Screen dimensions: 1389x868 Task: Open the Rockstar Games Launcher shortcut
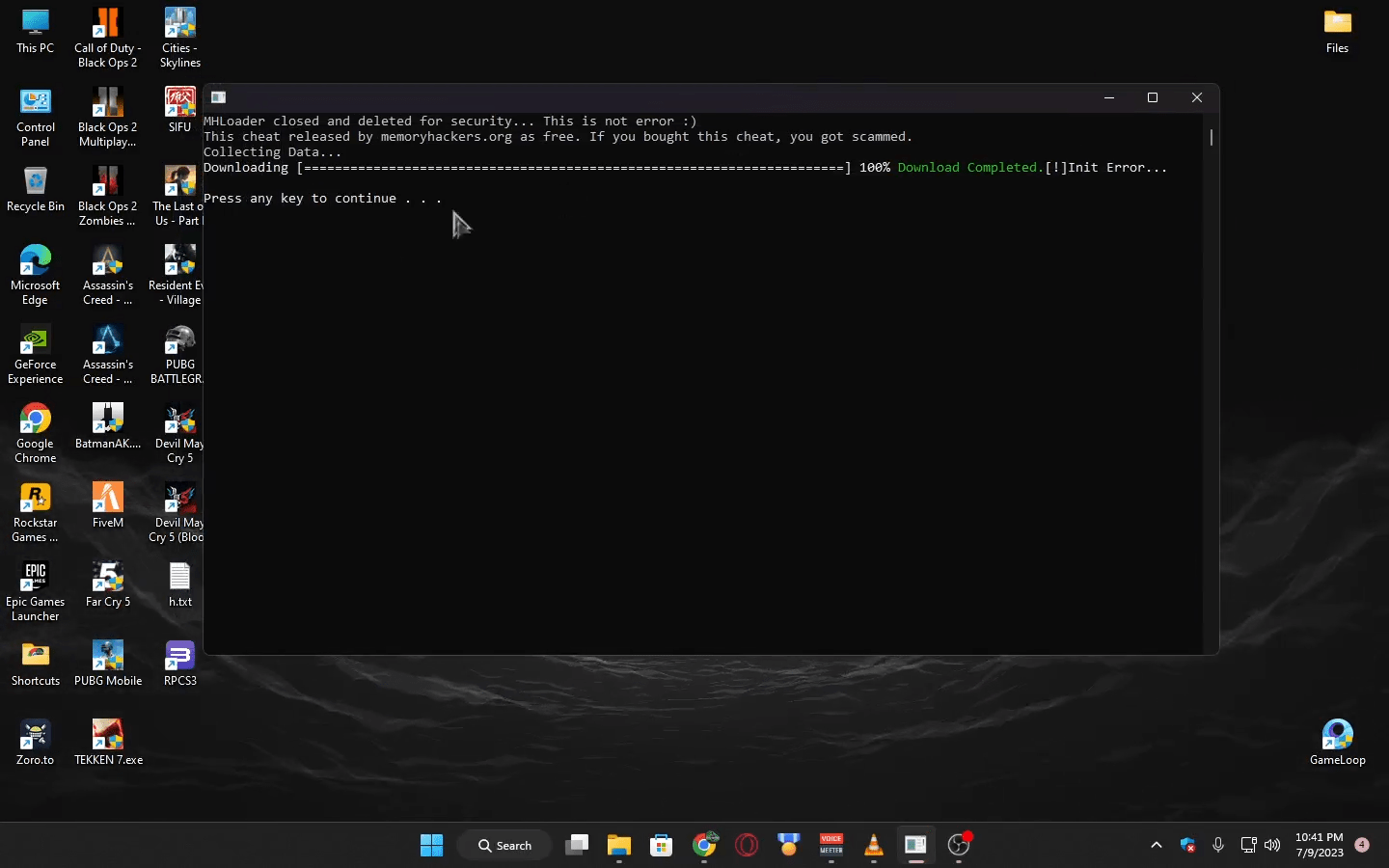click(x=36, y=513)
